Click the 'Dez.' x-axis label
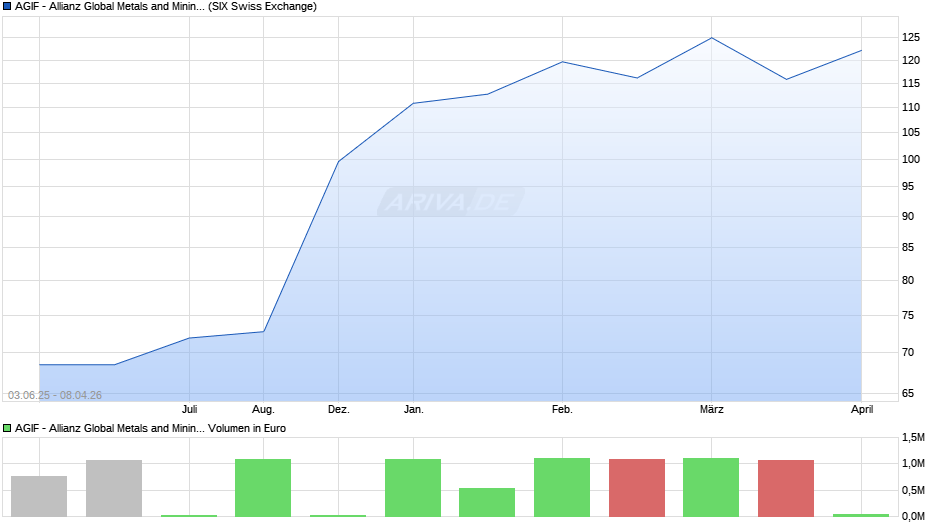Image resolution: width=940 pixels, height=526 pixels. 339,410
